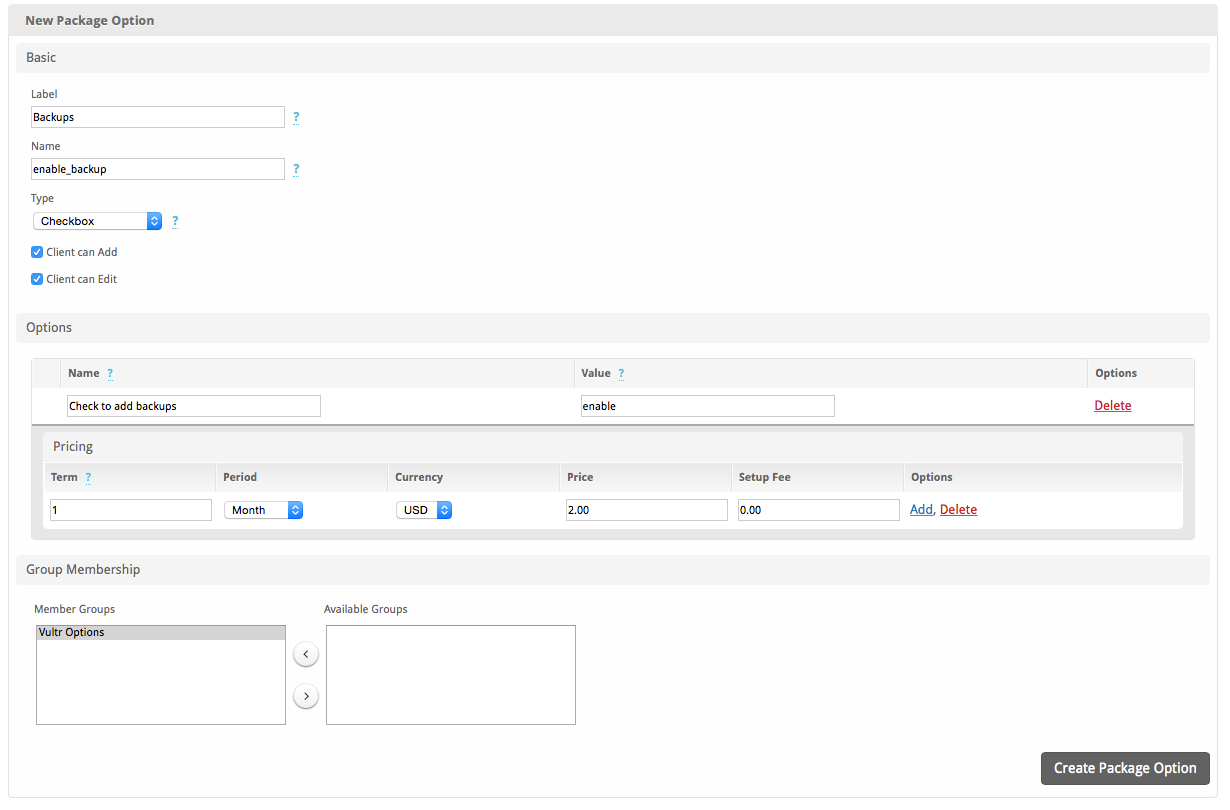The height and width of the screenshot is (810, 1230).
Task: Click help icon beside Value column header
Action: pos(621,373)
